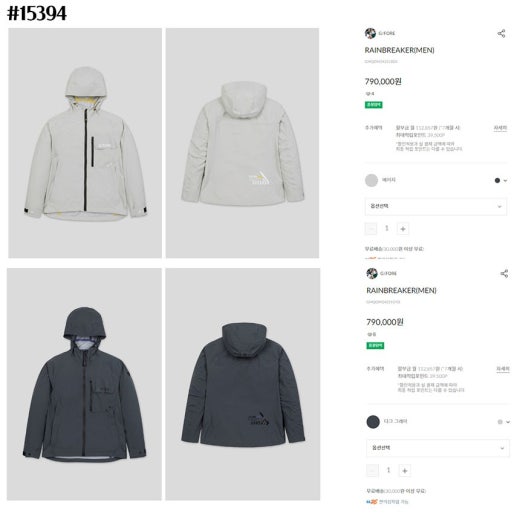This screenshot has height=528, width=520.
Task: Select the dark gray color swatch
Action: tap(373, 422)
